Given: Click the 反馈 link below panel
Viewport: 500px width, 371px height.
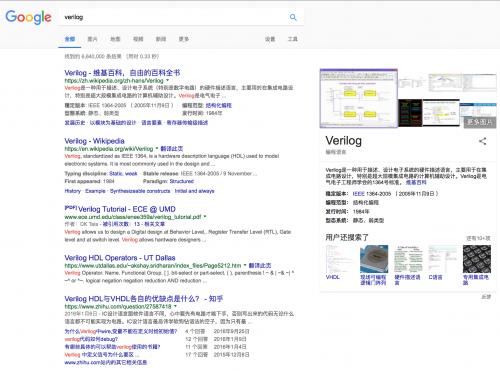Looking at the screenshot, I should pos(486,297).
